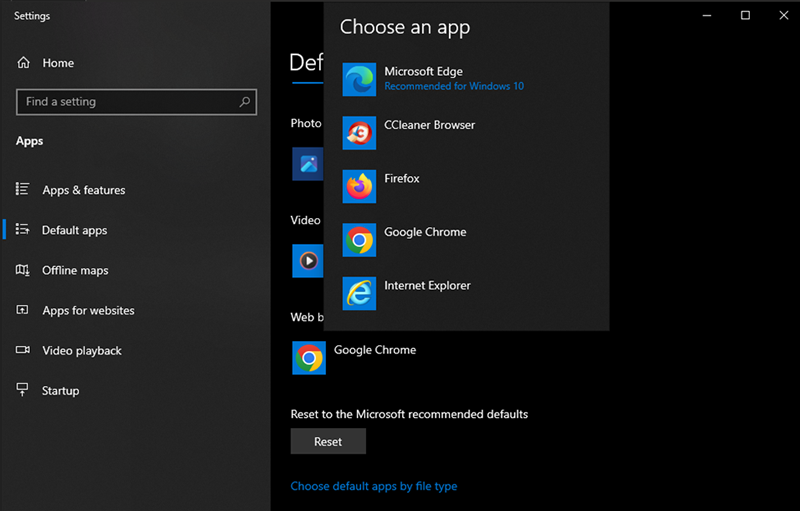Select CCleaner Browser label
Screen dimensions: 800x511
tap(430, 125)
